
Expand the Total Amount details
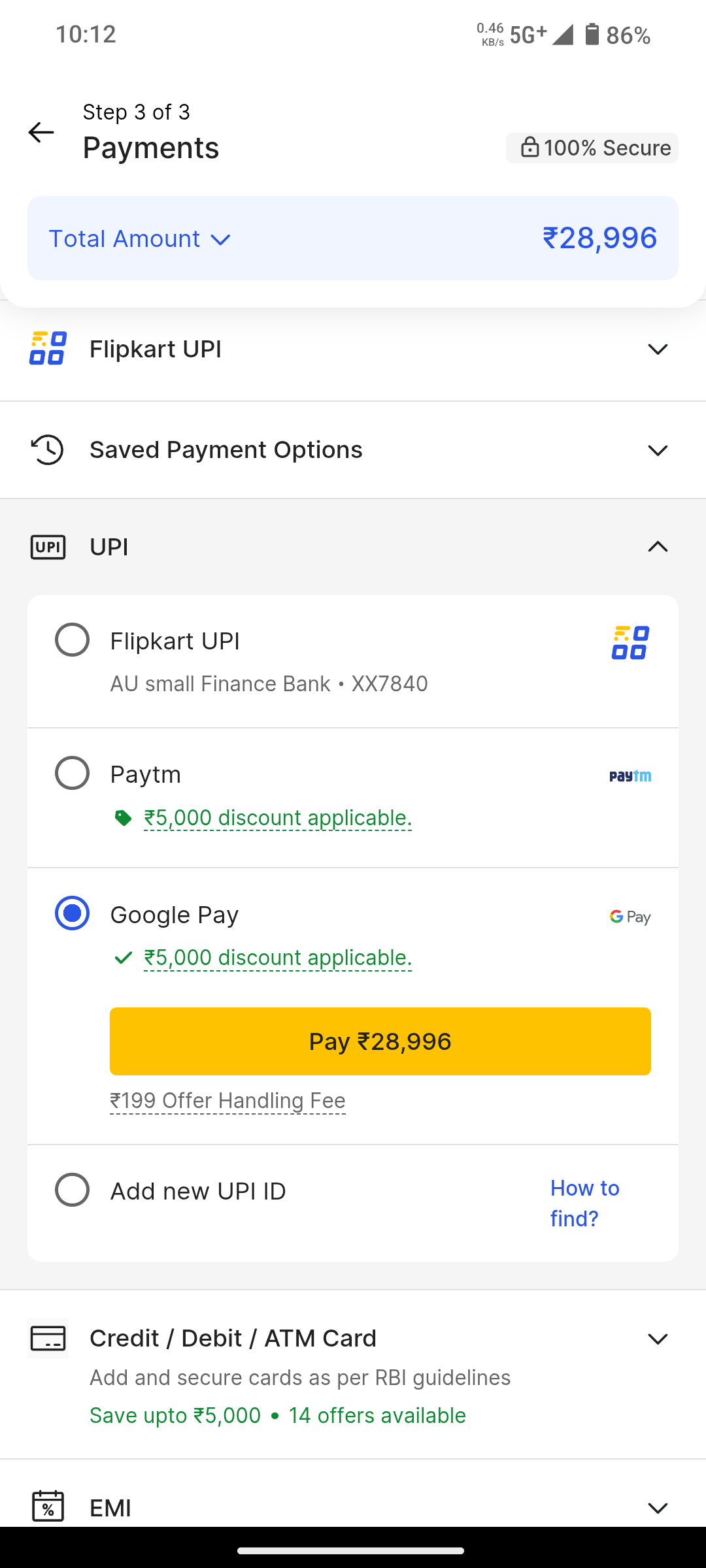click(x=141, y=239)
